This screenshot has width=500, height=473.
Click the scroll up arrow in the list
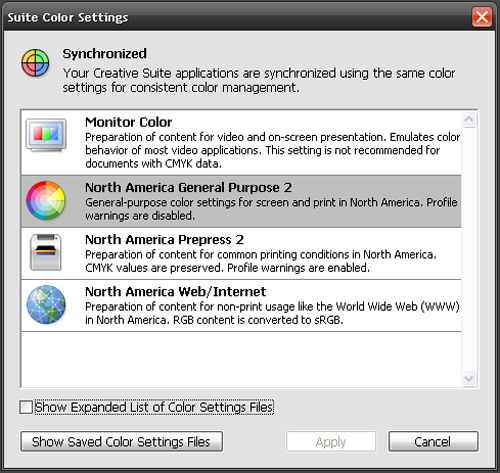click(x=469, y=119)
